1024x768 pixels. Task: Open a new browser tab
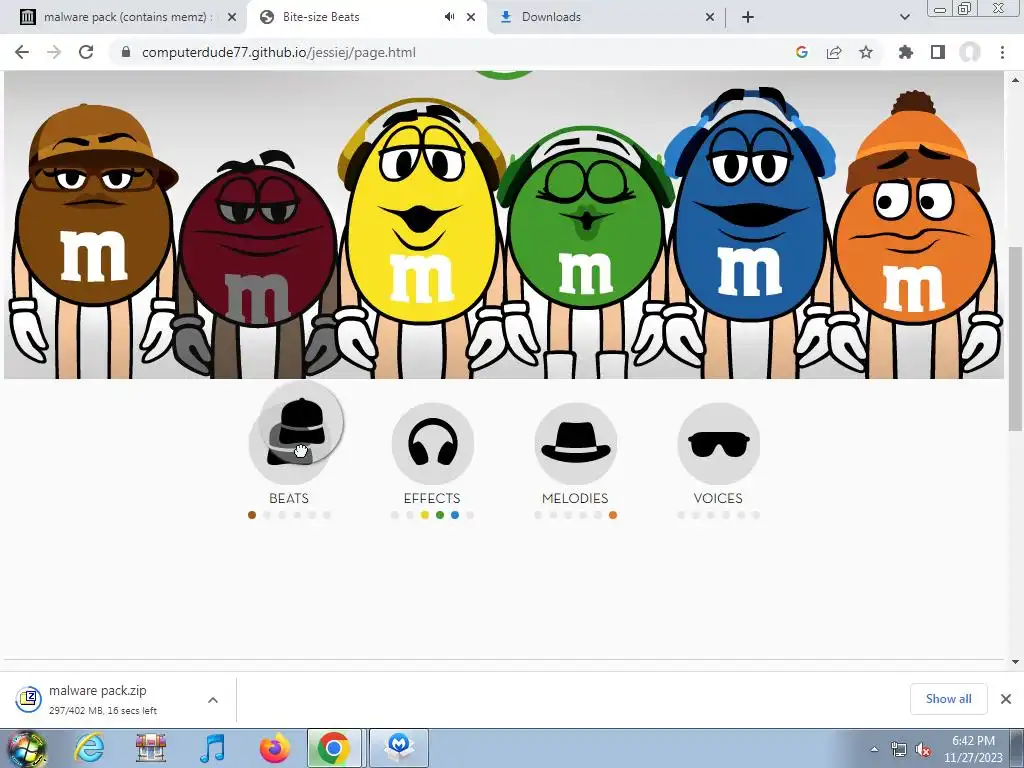(748, 17)
